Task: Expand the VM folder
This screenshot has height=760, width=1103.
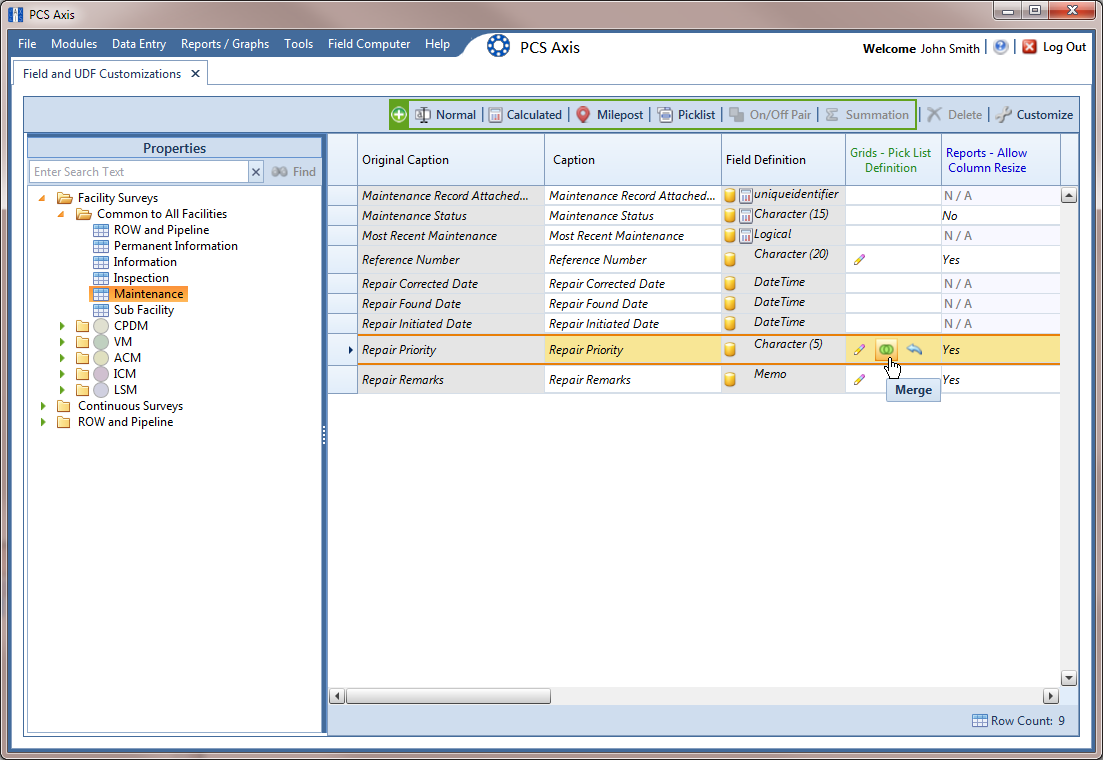Action: pyautogui.click(x=62, y=342)
